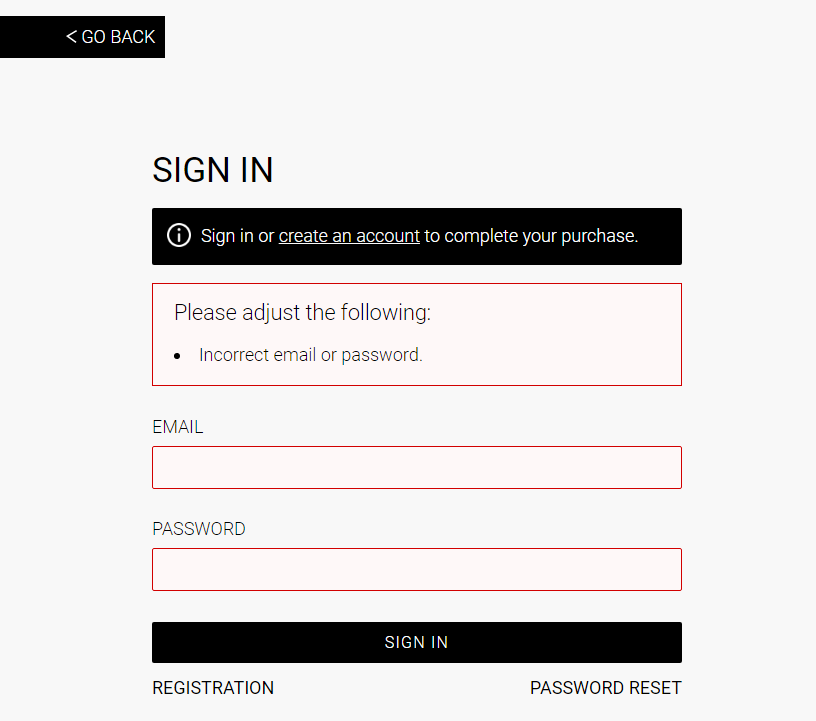Click the bullet point in error list

(x=177, y=356)
